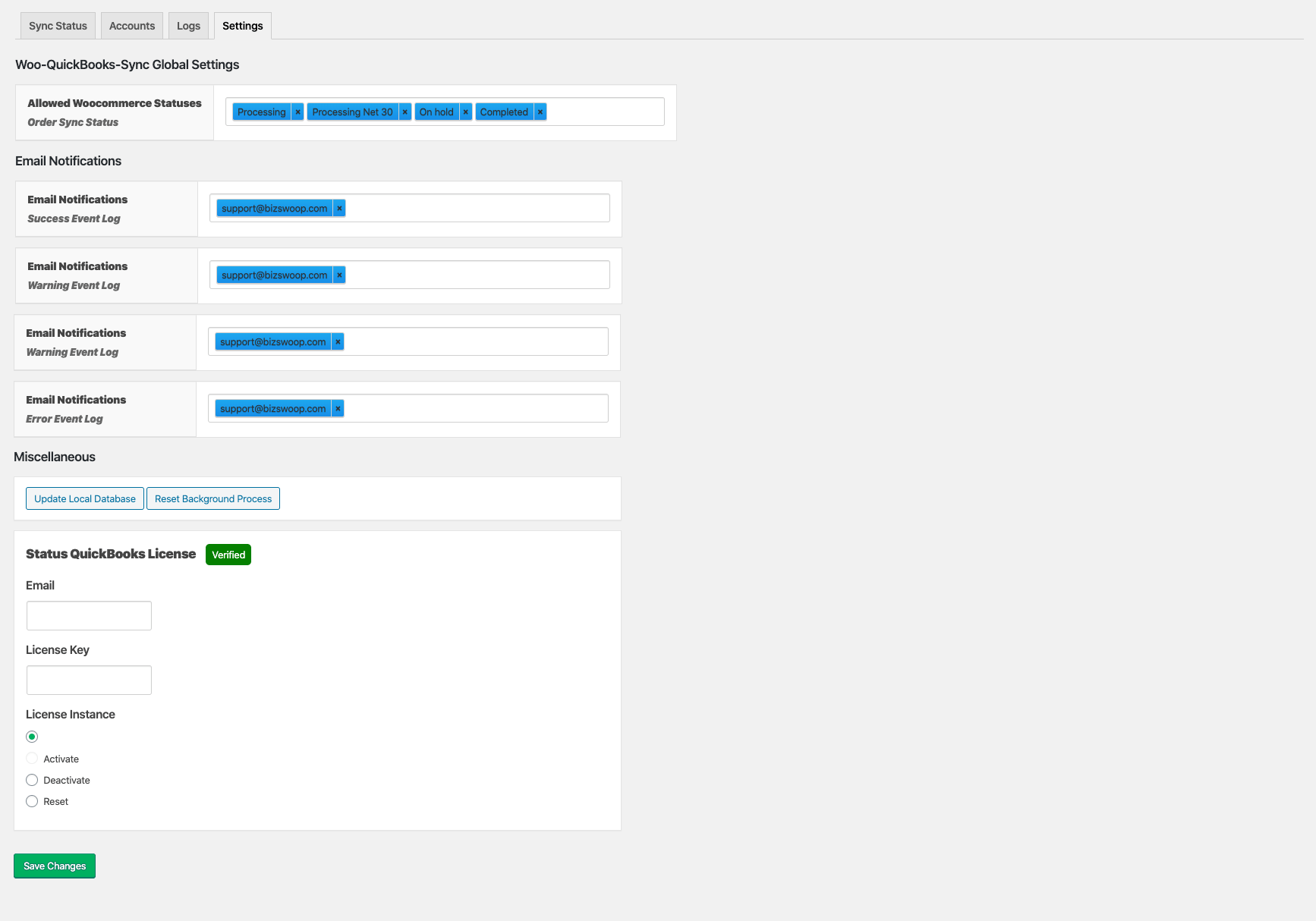
Task: Select the Deactivate license radio option
Action: 32,780
